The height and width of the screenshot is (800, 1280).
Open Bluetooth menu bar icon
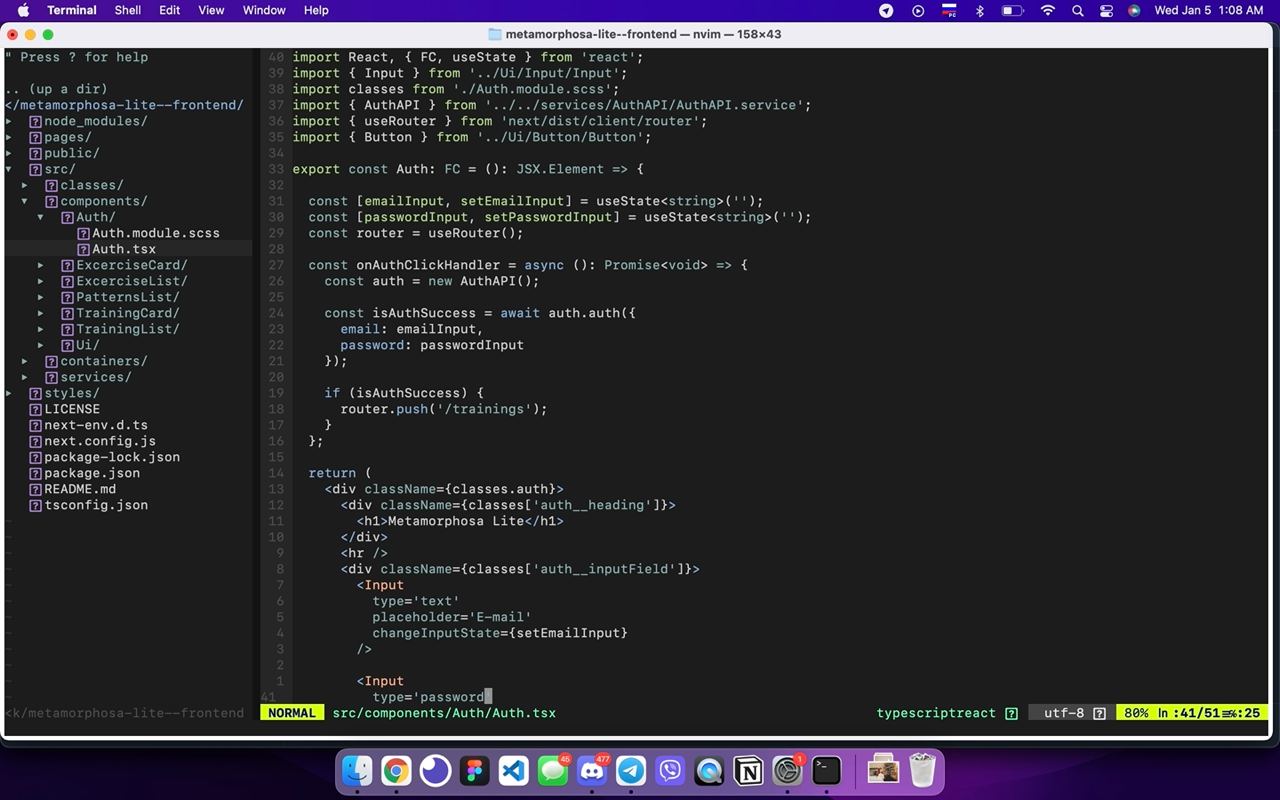(x=980, y=10)
